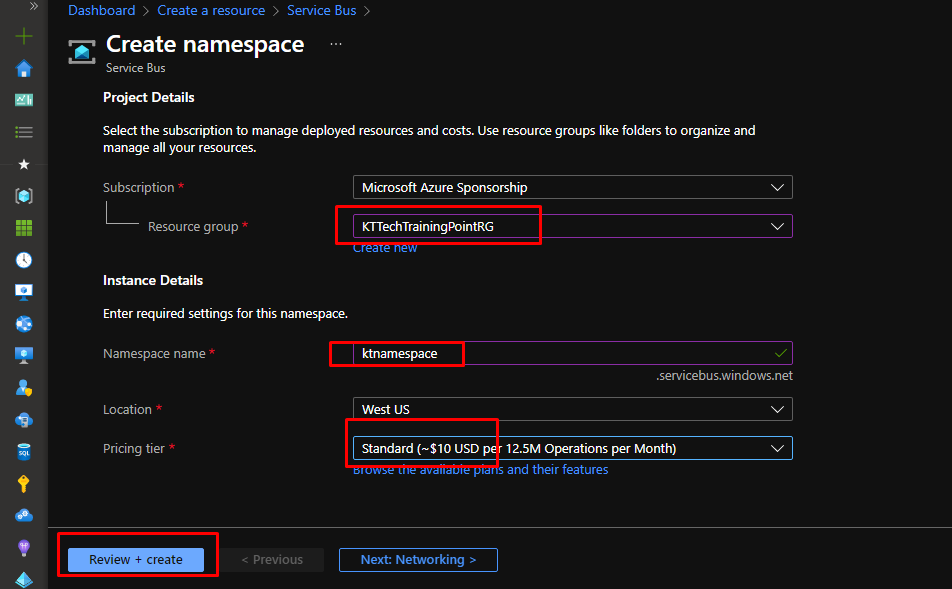Image resolution: width=952 pixels, height=589 pixels.
Task: Open the Subscription dropdown
Action: 572,187
